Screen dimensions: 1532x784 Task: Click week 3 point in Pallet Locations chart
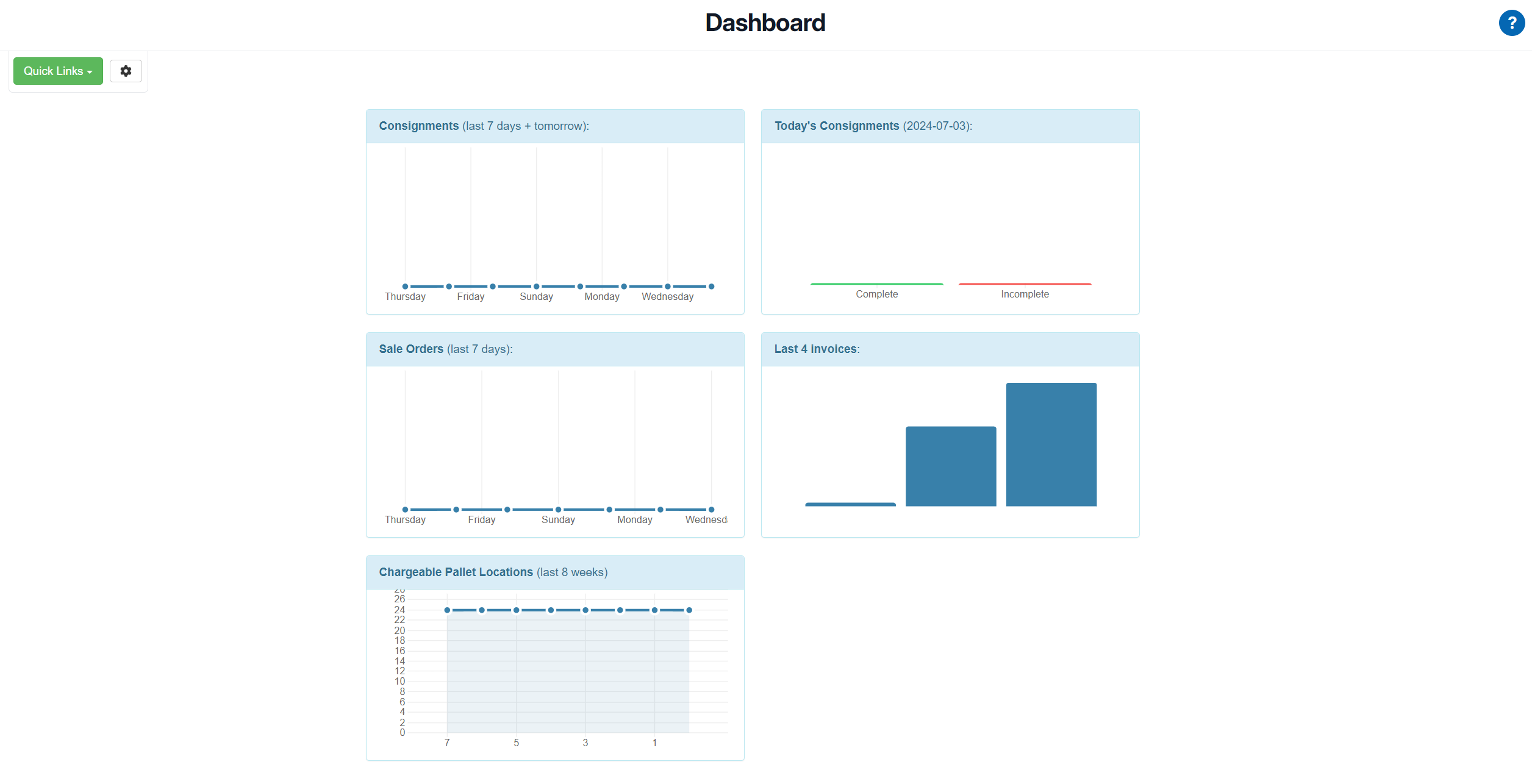[x=585, y=610]
